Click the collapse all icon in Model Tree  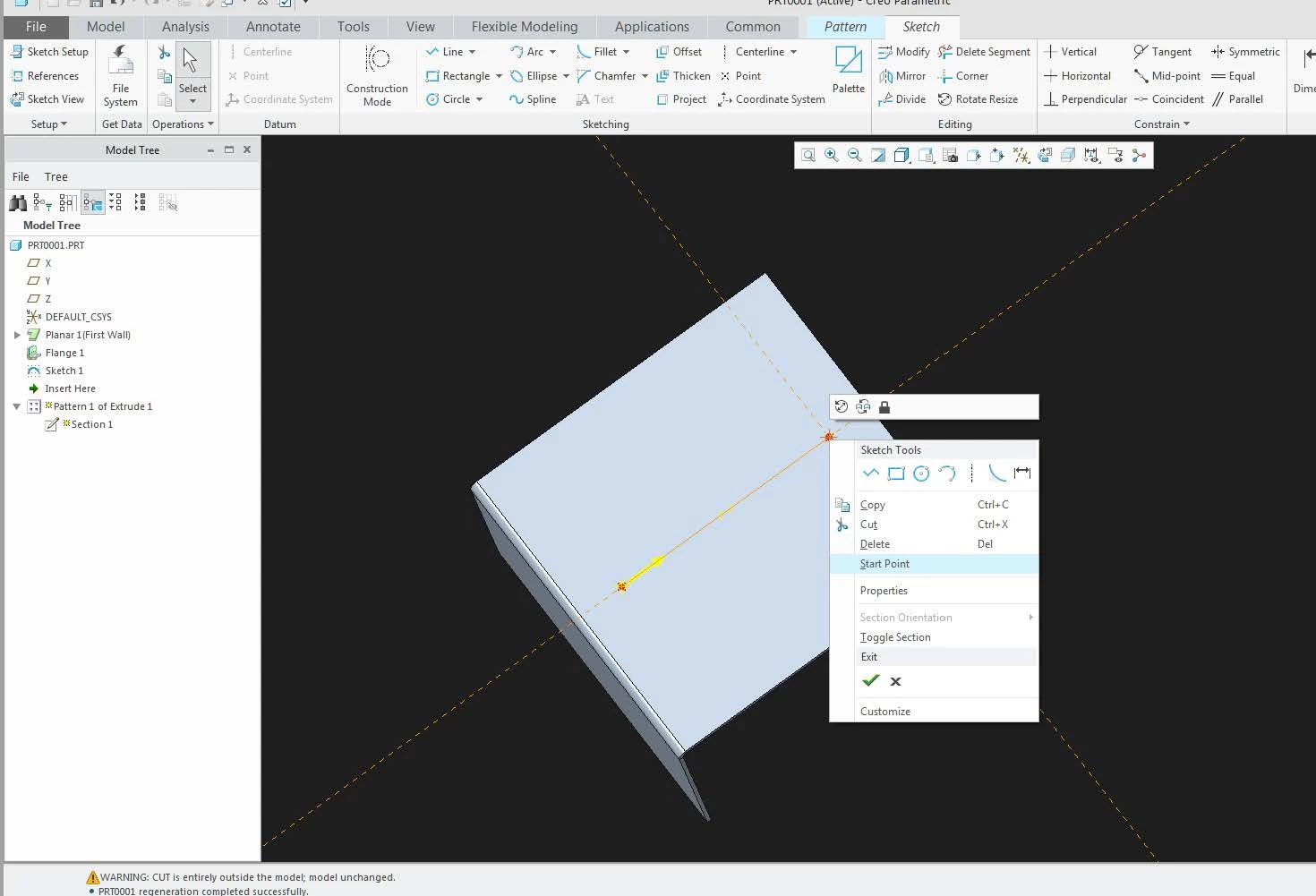tap(140, 203)
